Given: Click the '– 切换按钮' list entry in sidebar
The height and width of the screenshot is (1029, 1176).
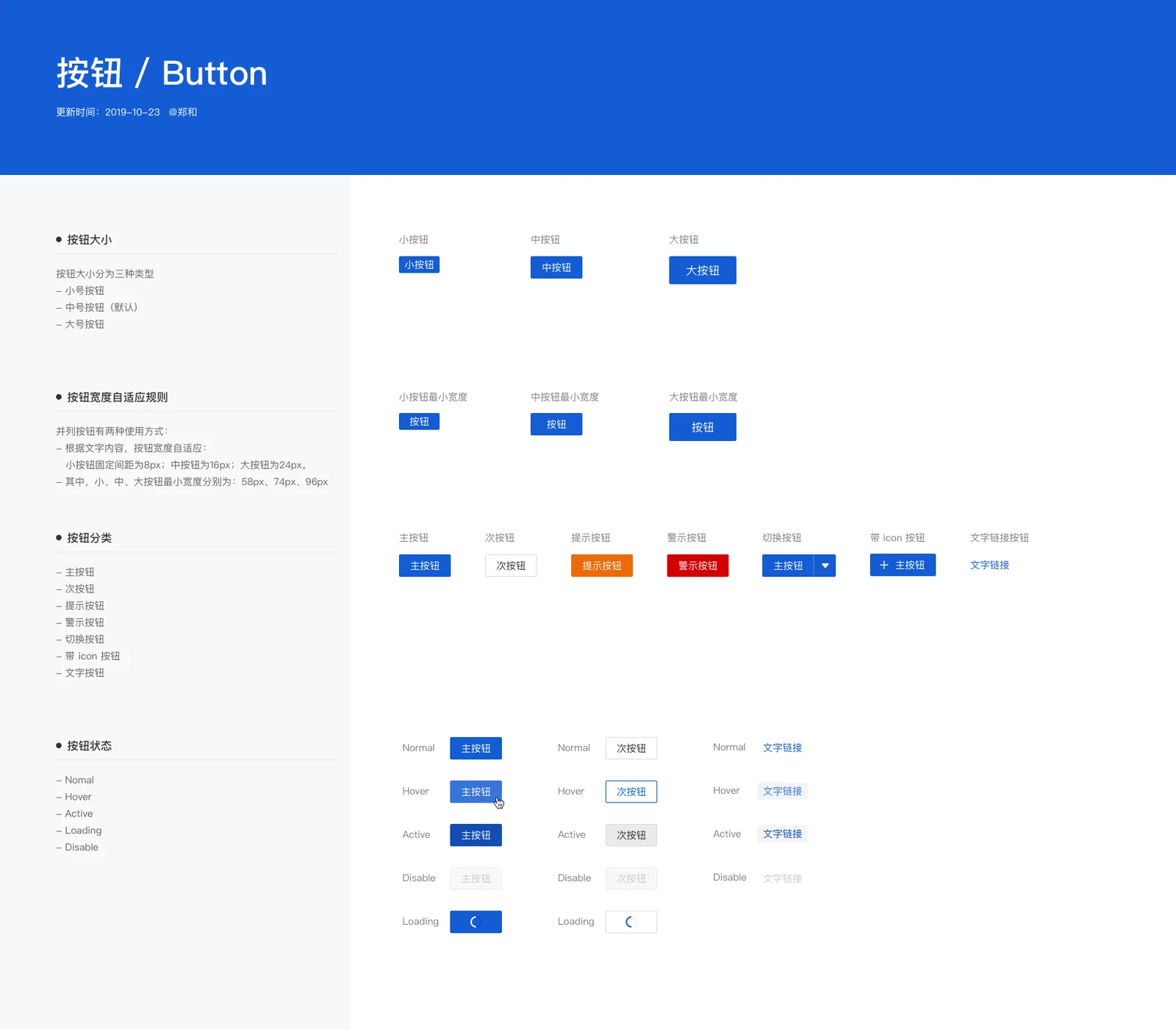Looking at the screenshot, I should tap(80, 639).
